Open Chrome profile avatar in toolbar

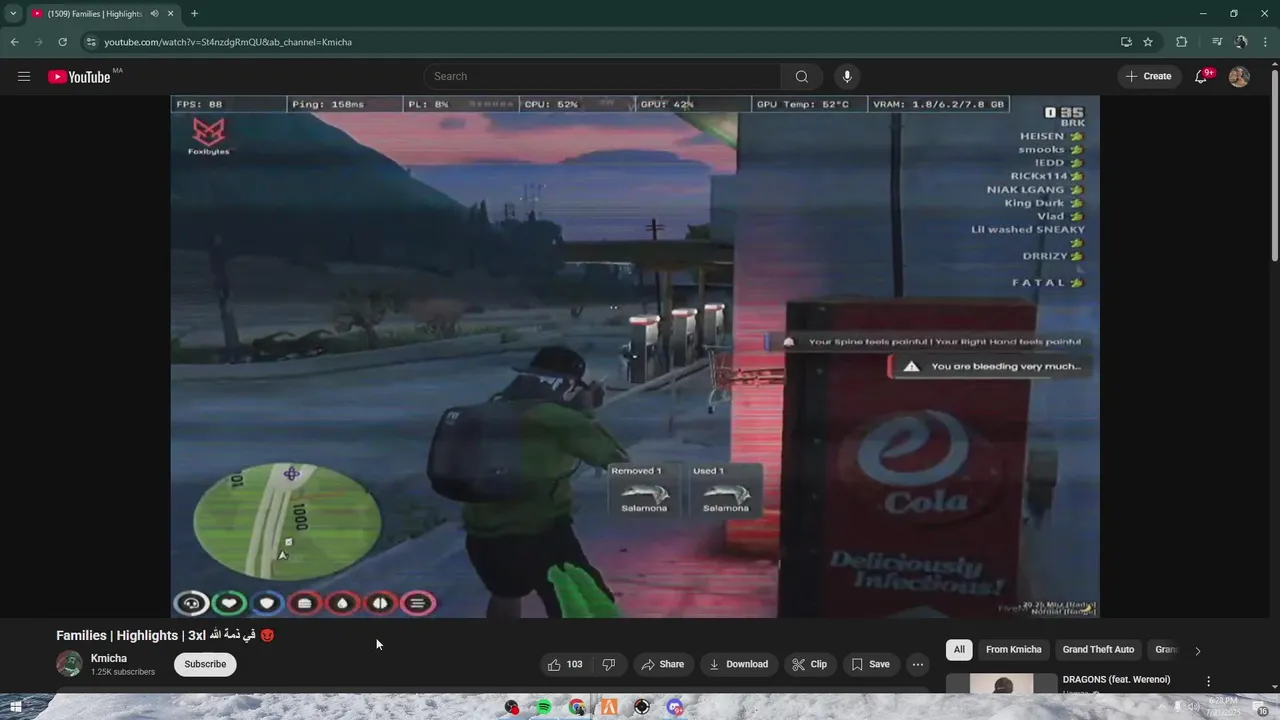coord(1241,42)
